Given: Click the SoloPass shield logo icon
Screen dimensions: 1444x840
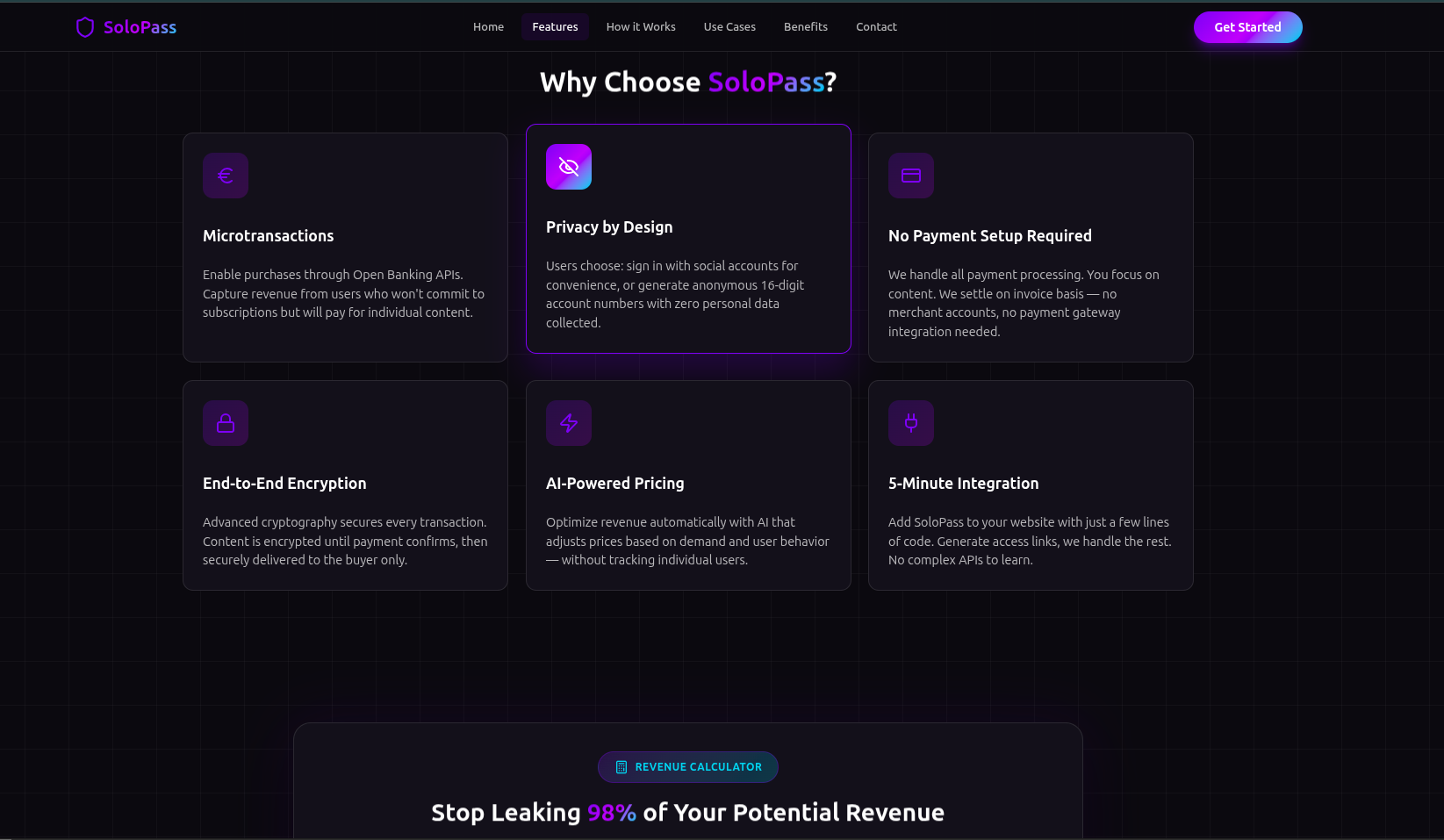Looking at the screenshot, I should (85, 27).
